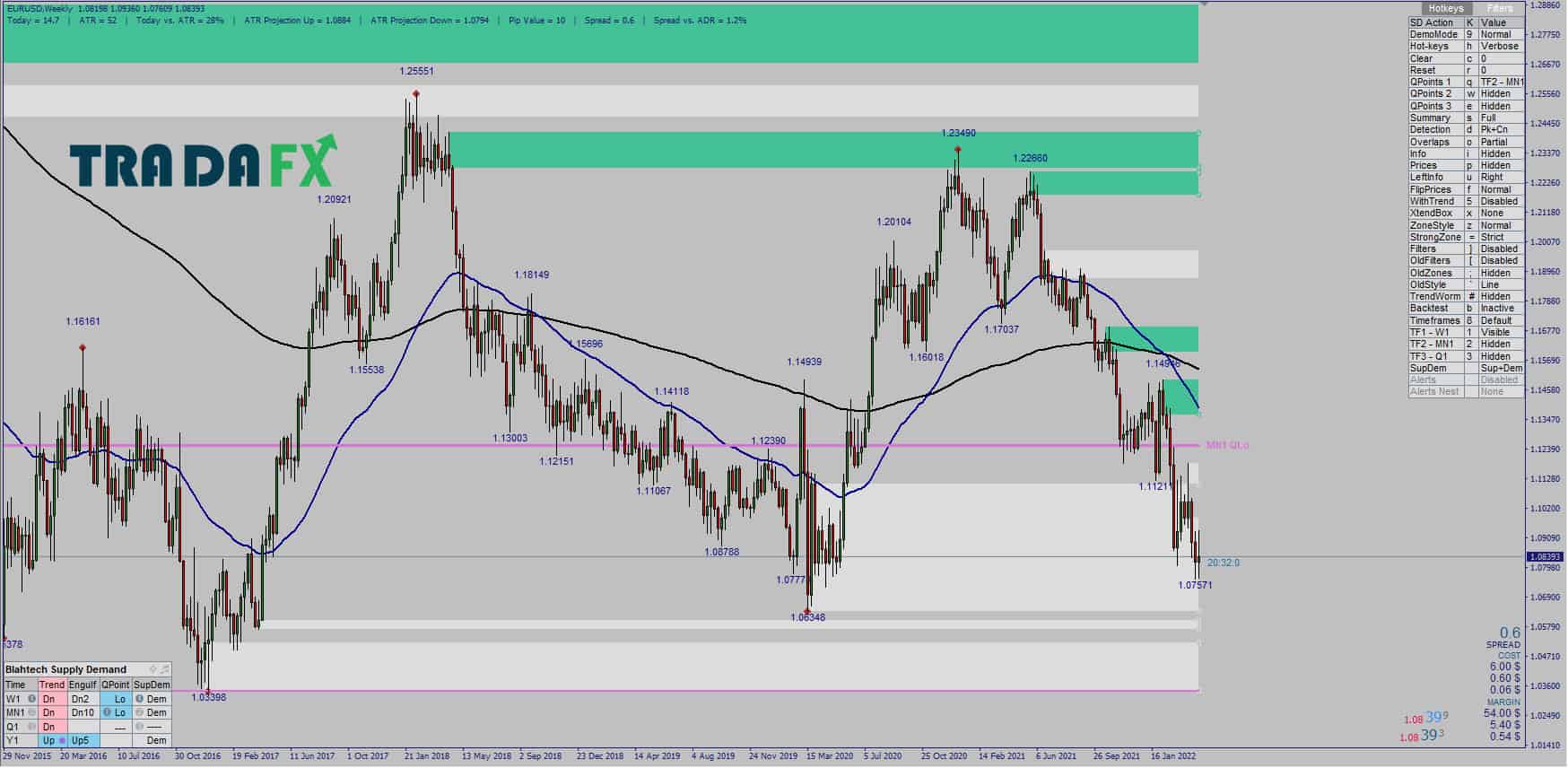Click the 0.6 SPREAD value readout
The image size is (1568, 768).
1510,633
